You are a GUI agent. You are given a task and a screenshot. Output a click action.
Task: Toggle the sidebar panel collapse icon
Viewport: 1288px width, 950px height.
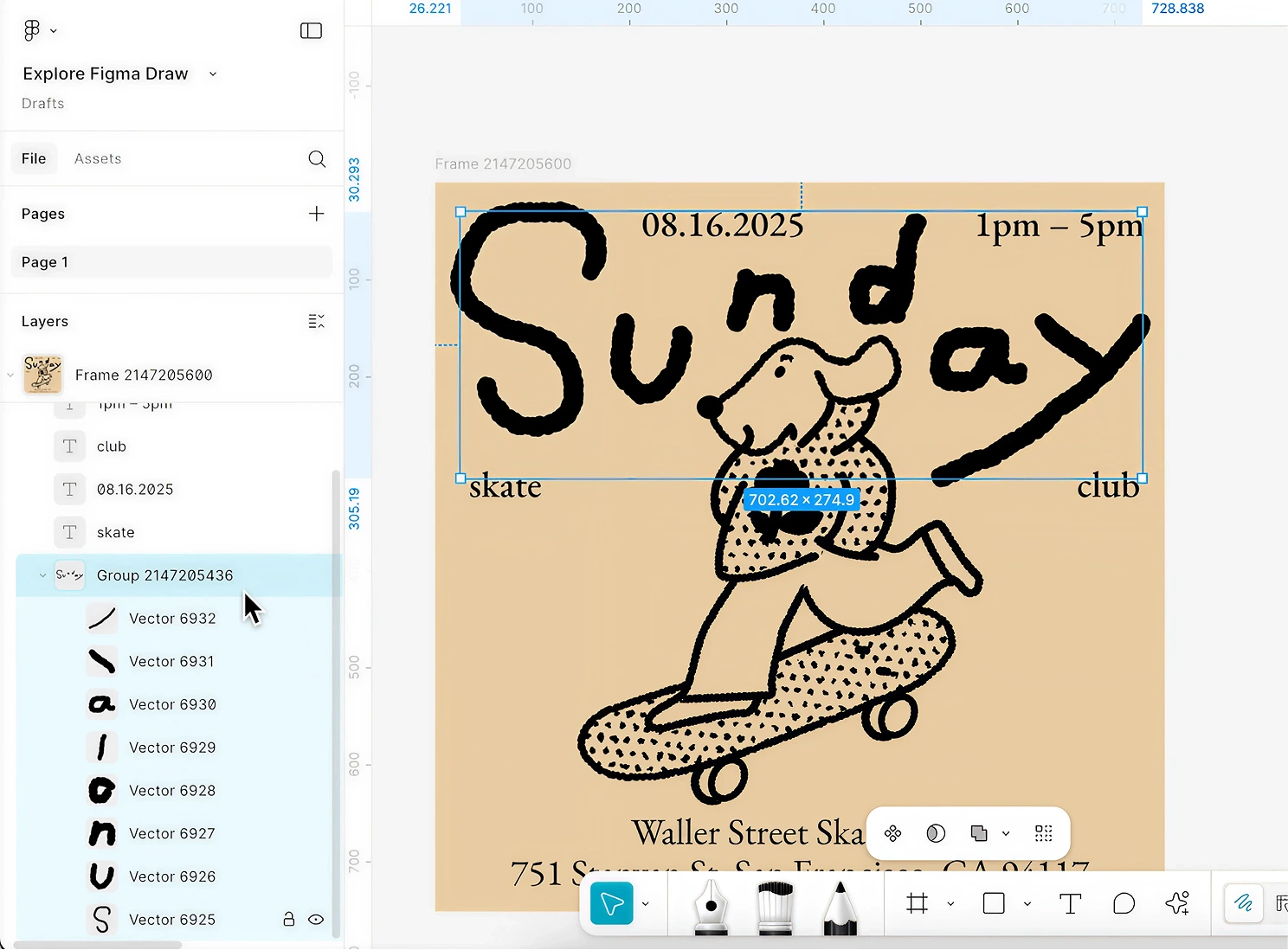311,30
